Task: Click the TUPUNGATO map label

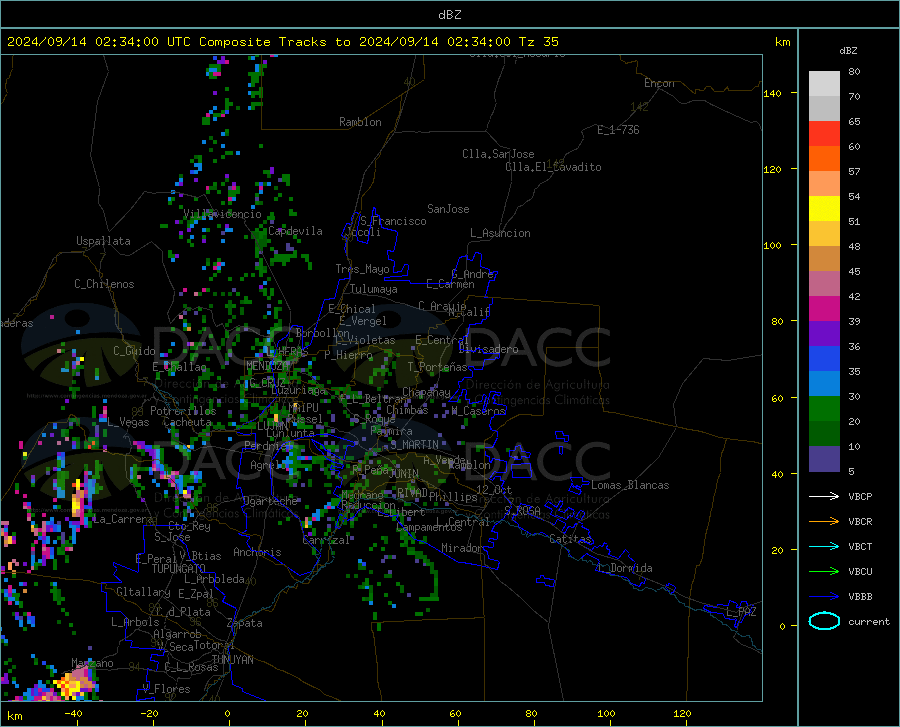Action: point(179,569)
